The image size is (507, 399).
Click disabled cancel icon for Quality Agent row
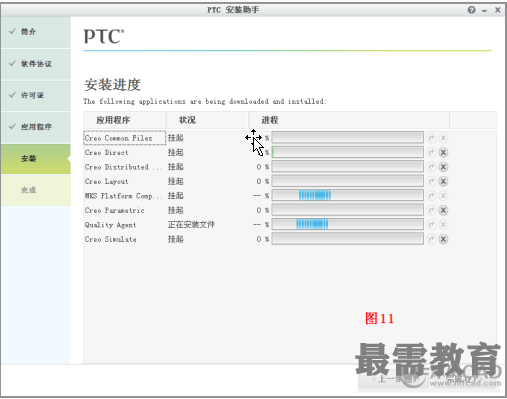(443, 225)
